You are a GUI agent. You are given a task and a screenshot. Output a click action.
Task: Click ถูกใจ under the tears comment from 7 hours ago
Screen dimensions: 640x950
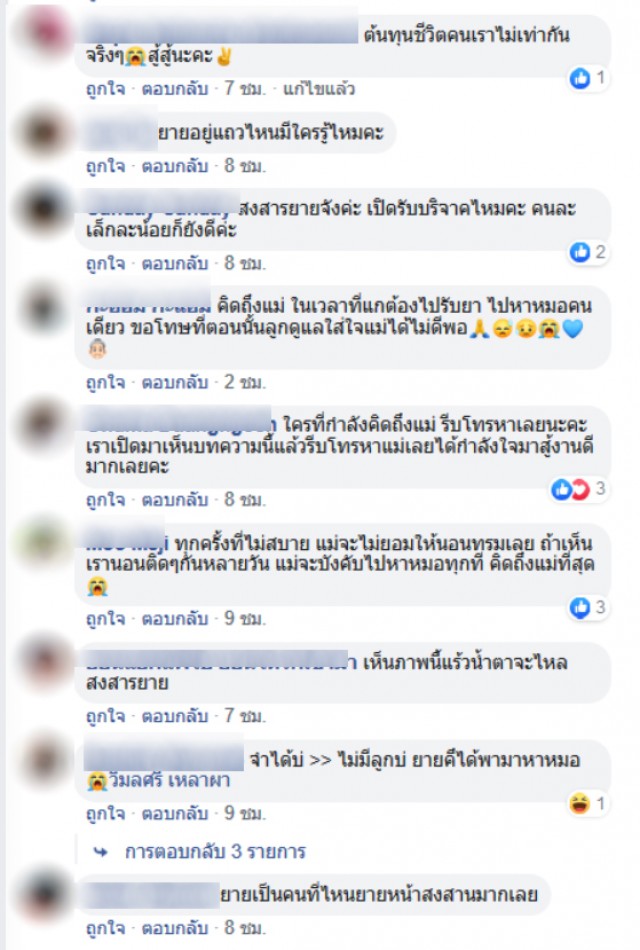105,716
